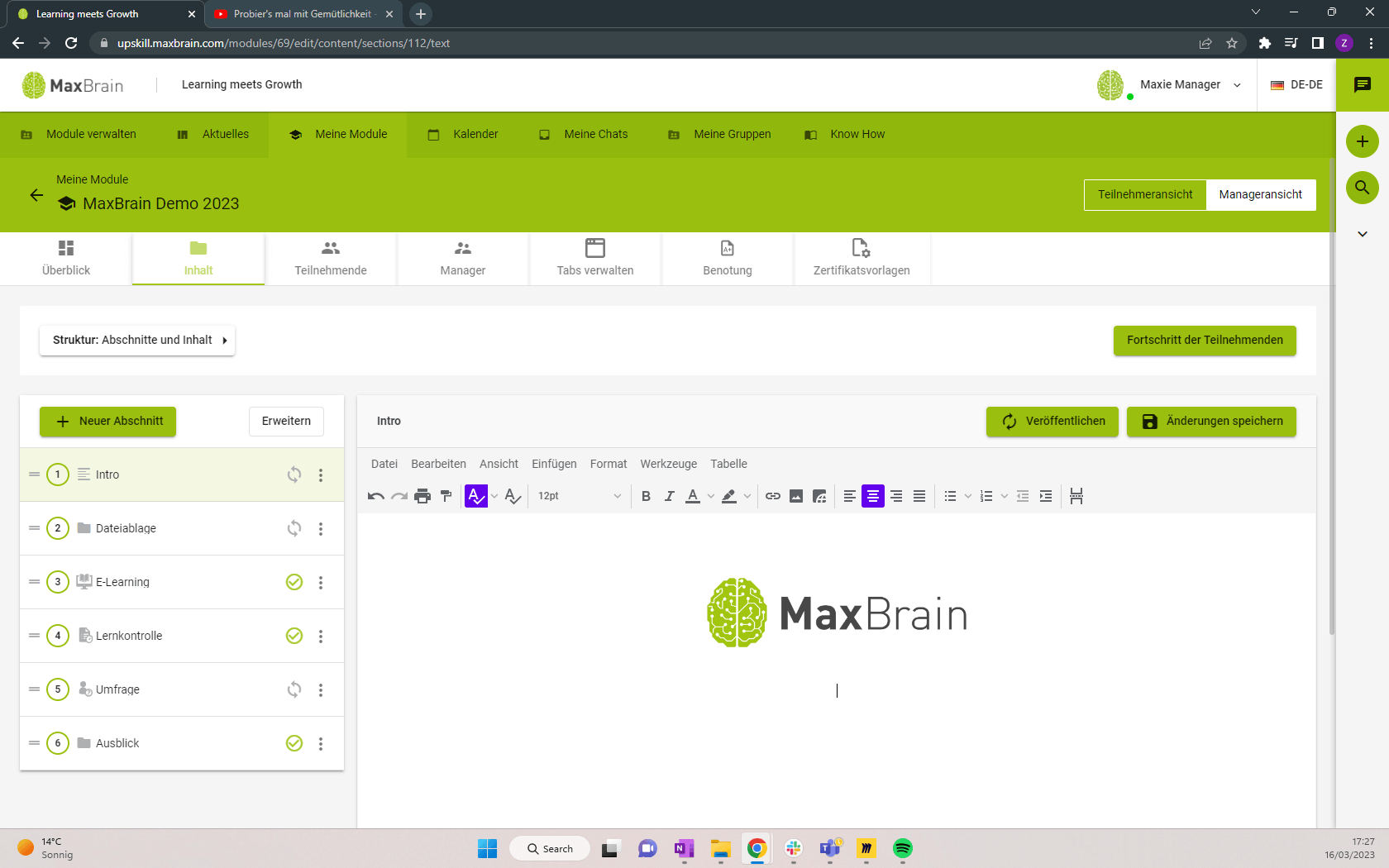1389x868 pixels.
Task: Redo the last undone edit
Action: [x=399, y=496]
